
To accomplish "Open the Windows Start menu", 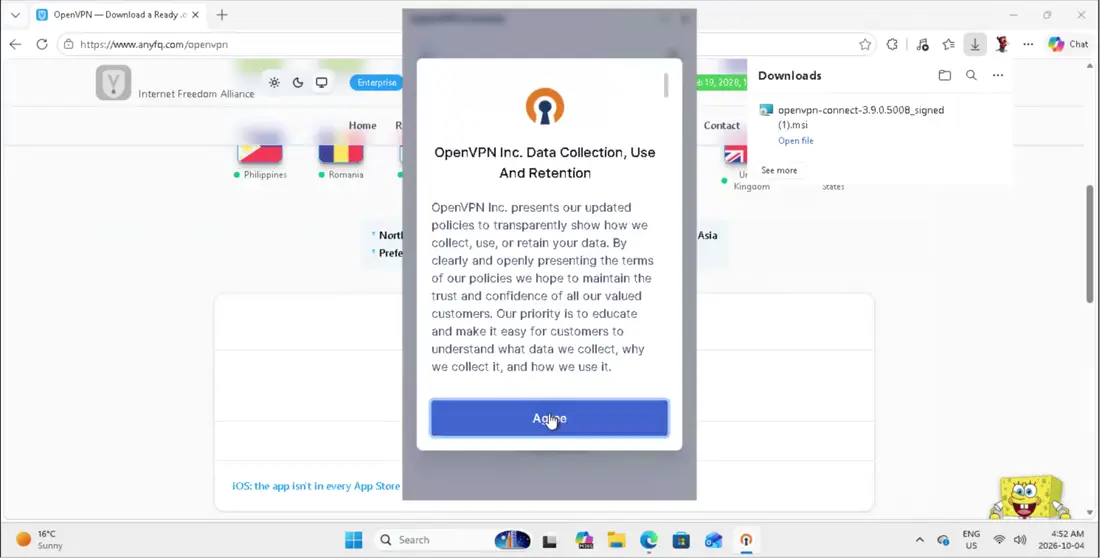I will click(x=354, y=540).
